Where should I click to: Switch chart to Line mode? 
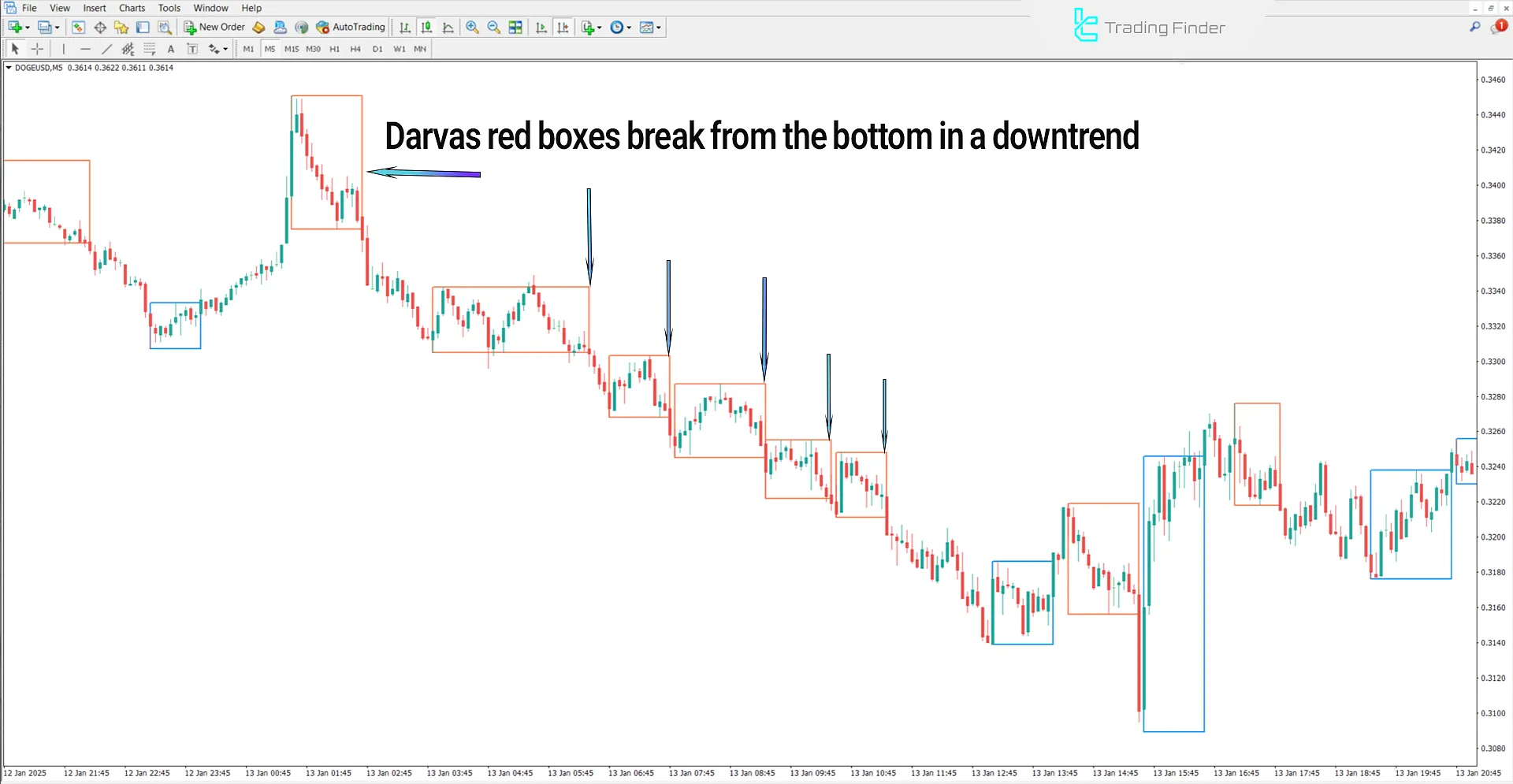[448, 27]
